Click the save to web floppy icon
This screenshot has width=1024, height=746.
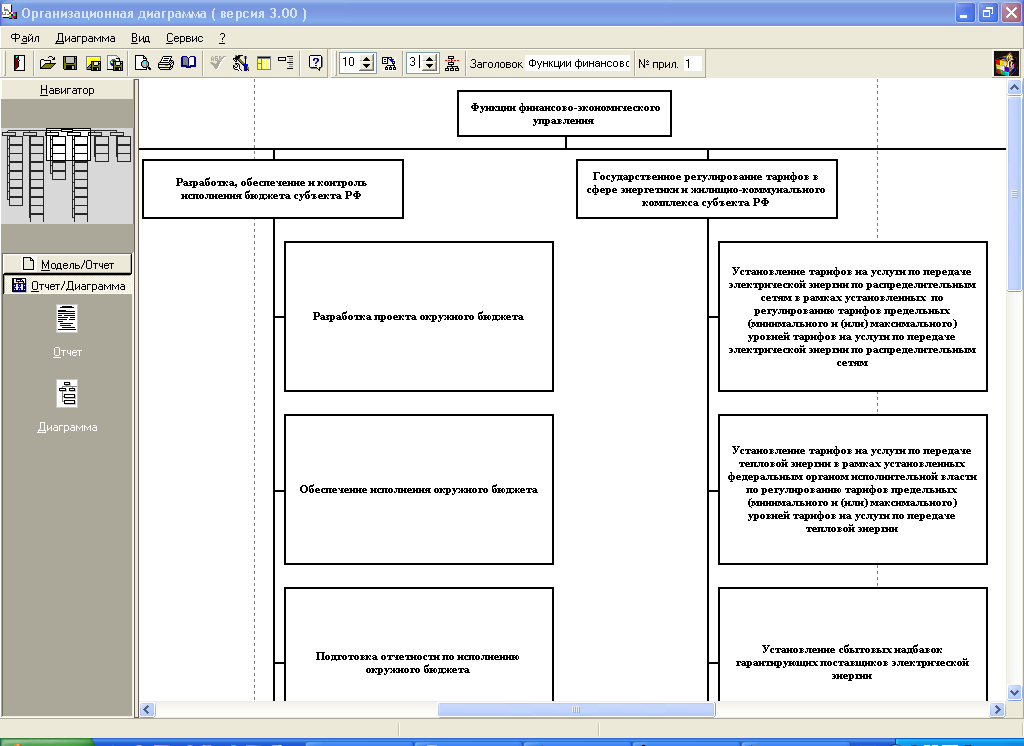point(116,63)
